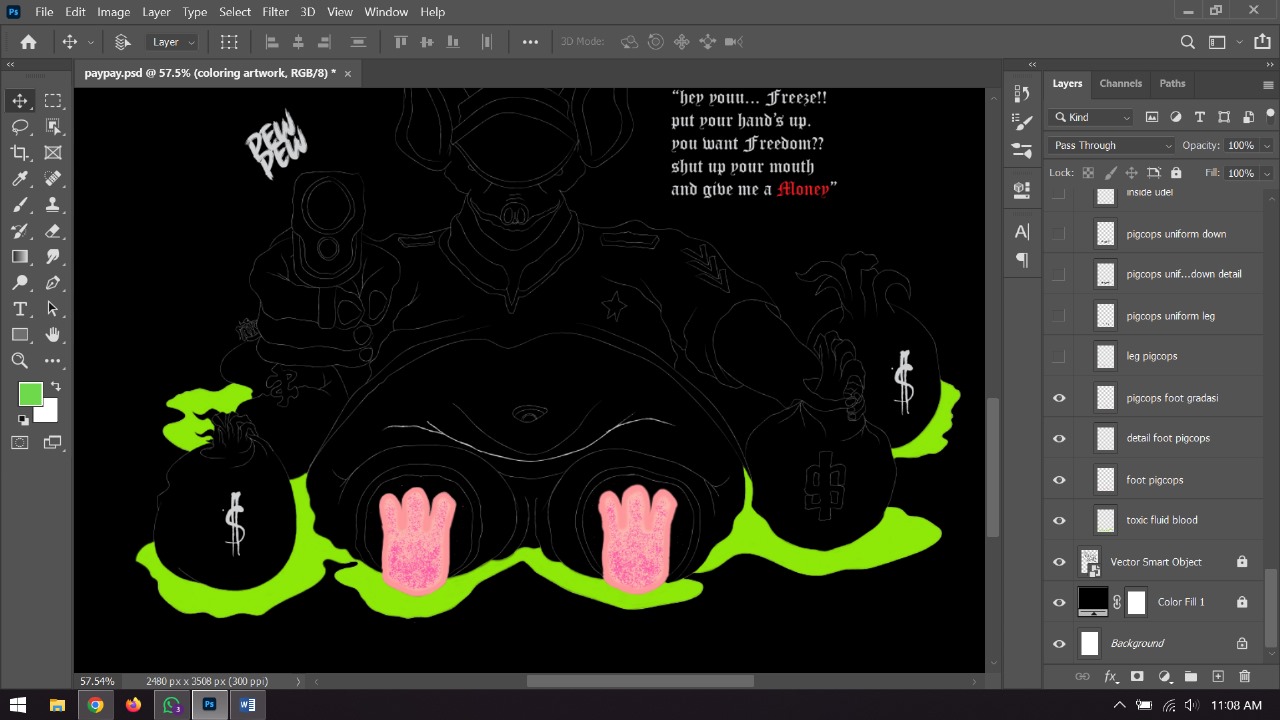Hide the Vector Smart Object layer

pos(1059,562)
